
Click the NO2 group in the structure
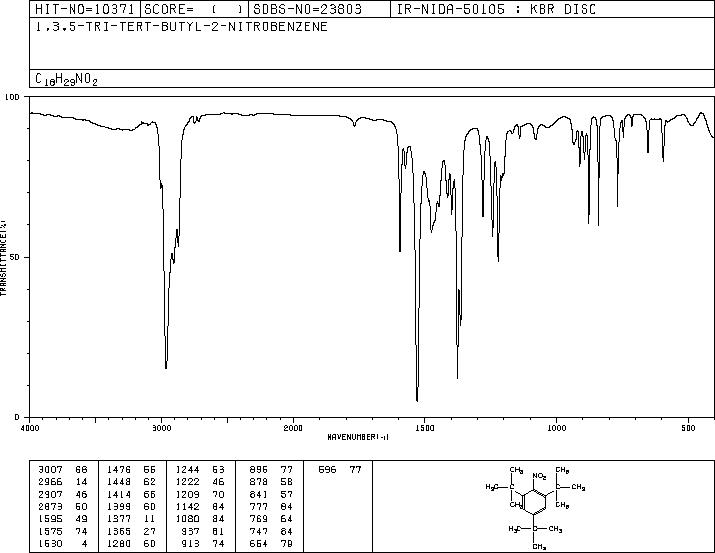[539, 476]
